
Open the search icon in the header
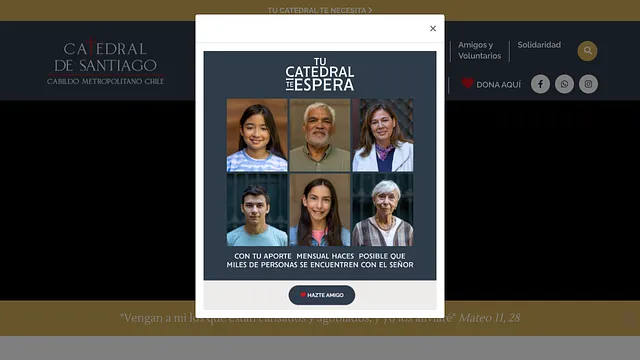(x=587, y=51)
